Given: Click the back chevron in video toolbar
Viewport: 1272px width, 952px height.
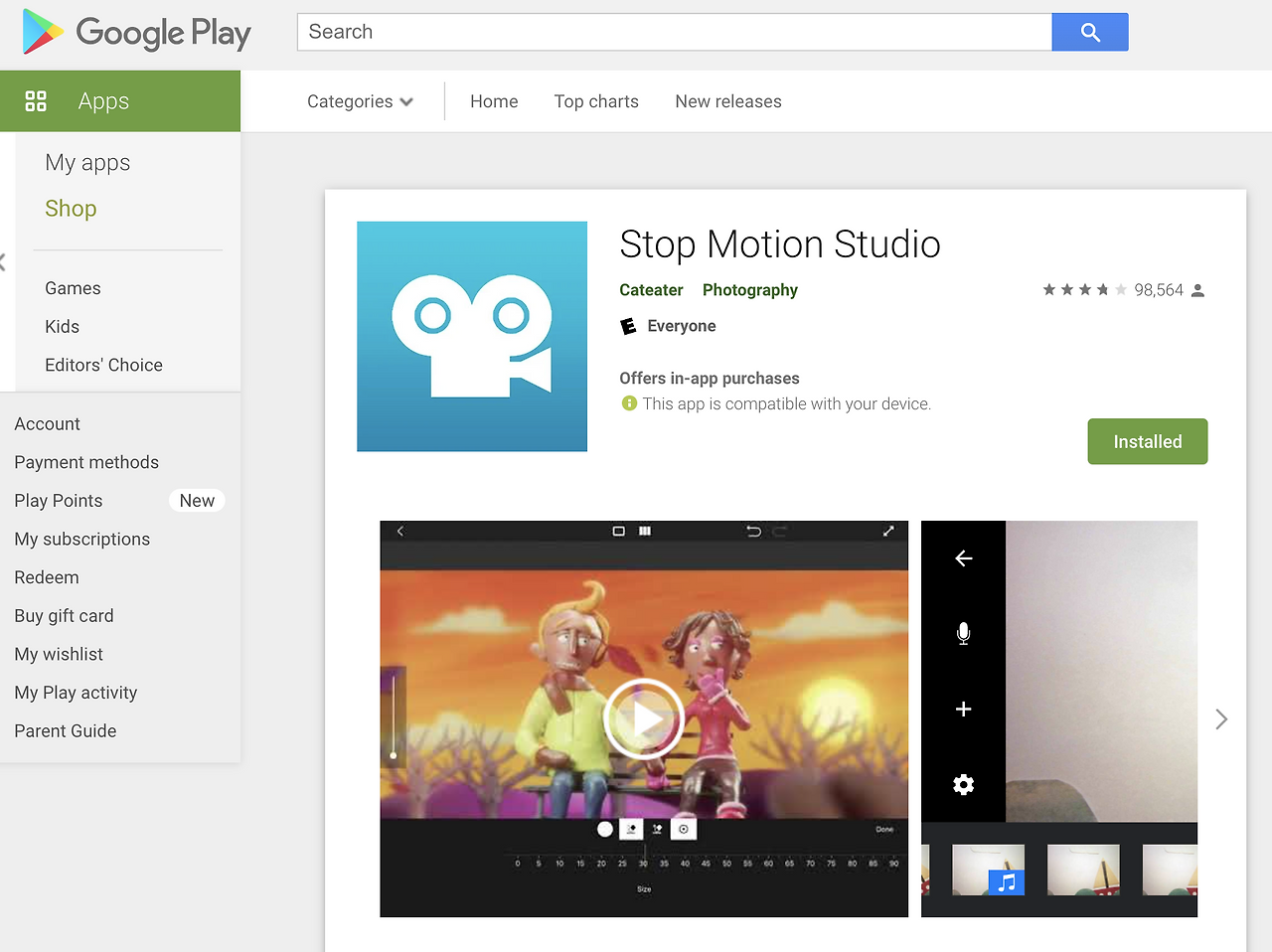Looking at the screenshot, I should click(400, 532).
